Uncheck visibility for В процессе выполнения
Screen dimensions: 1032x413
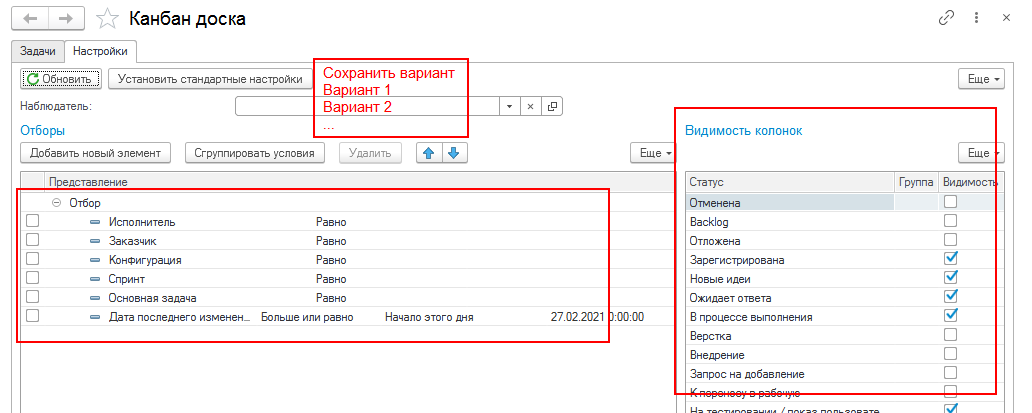950,316
